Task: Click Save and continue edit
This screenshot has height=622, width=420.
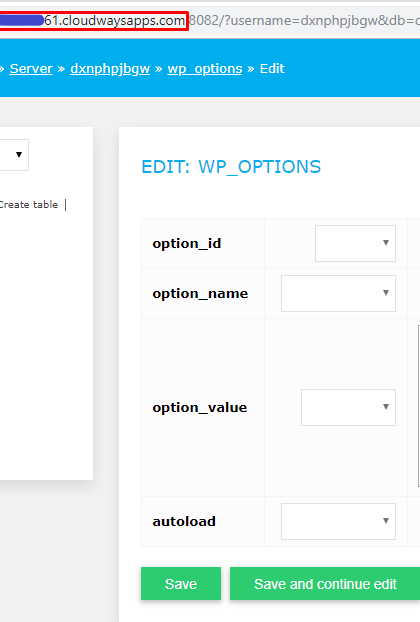Action: (x=325, y=584)
